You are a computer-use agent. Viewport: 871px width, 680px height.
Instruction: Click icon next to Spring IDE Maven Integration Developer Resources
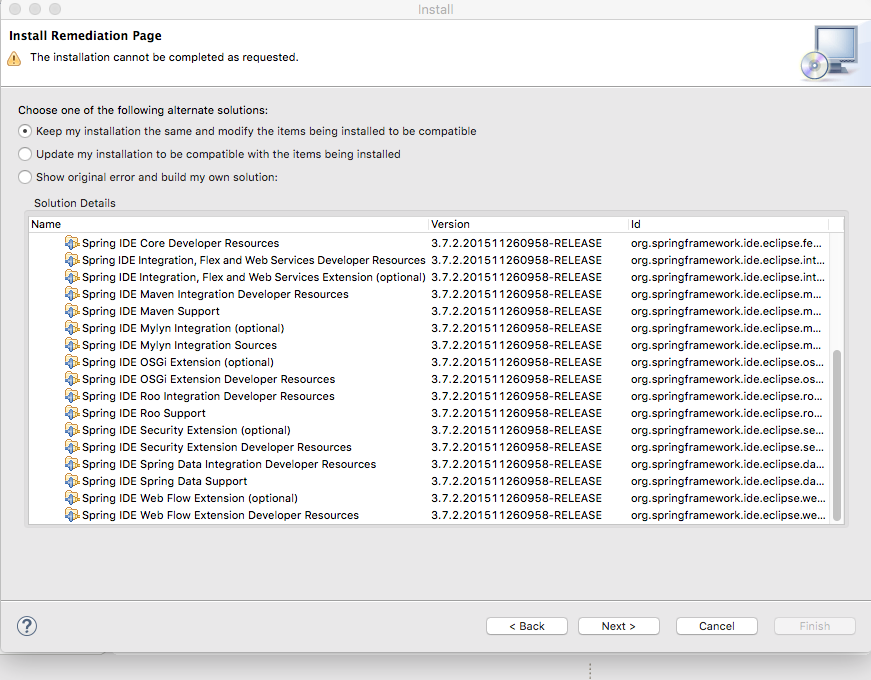click(x=72, y=294)
